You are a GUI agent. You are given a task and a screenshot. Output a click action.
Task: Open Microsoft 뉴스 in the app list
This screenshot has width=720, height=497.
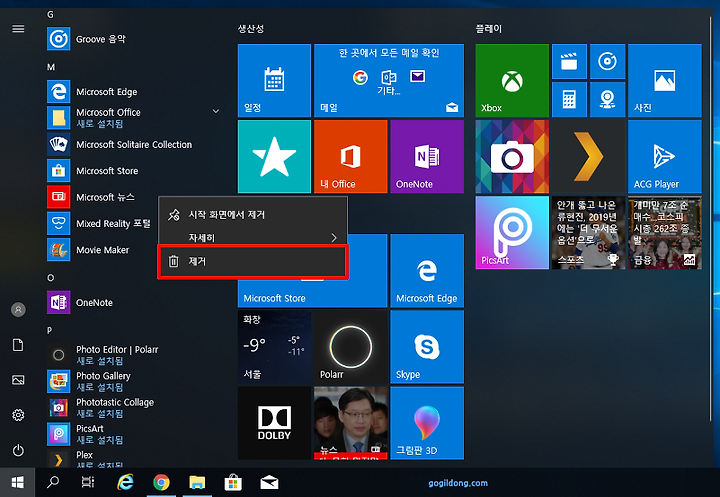tap(102, 197)
